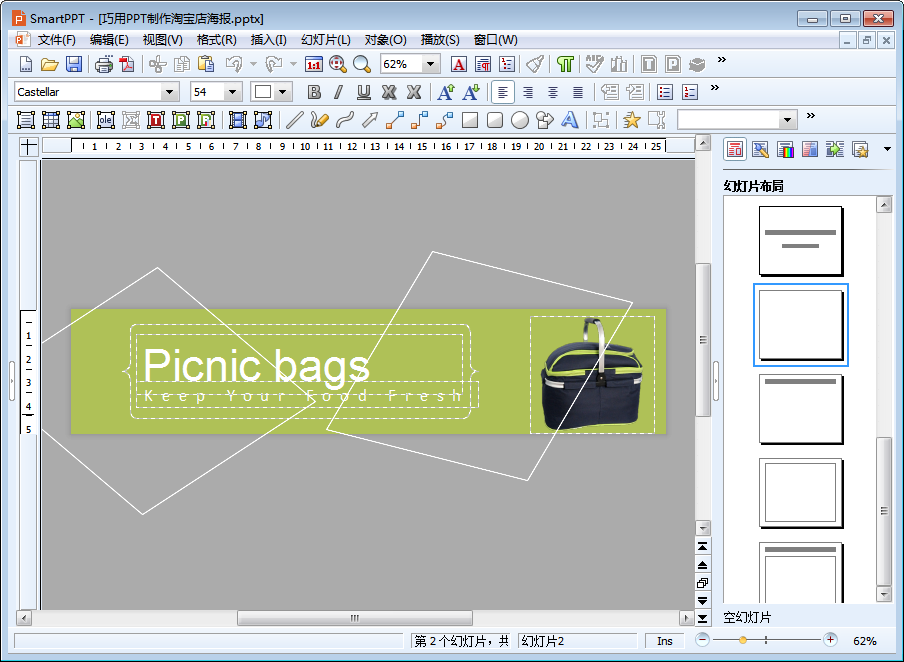
Task: Run spell check using the ABC checkmark icon
Action: tap(594, 64)
